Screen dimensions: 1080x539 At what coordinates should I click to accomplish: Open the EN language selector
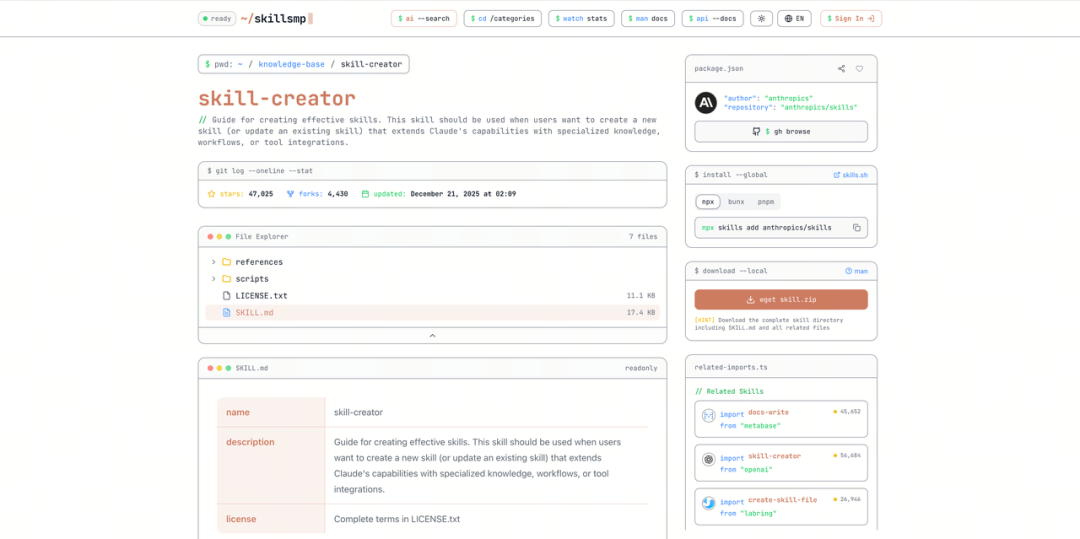(x=795, y=18)
